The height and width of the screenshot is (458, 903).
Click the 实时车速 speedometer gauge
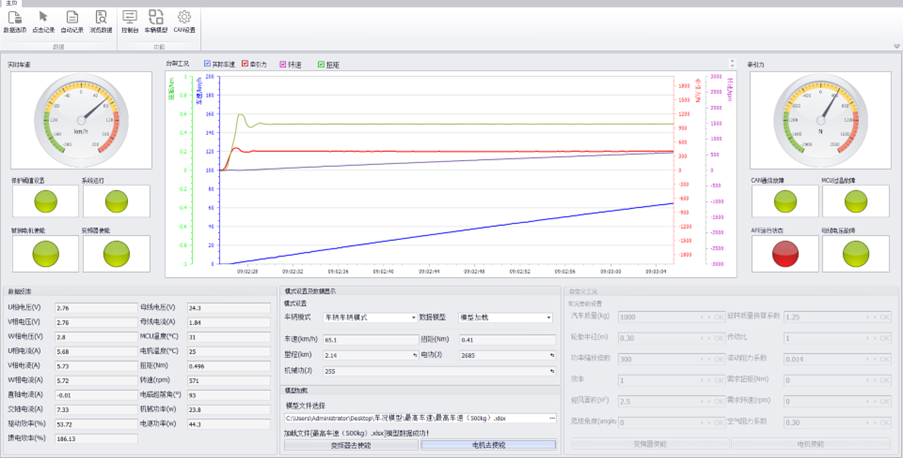tap(81, 120)
